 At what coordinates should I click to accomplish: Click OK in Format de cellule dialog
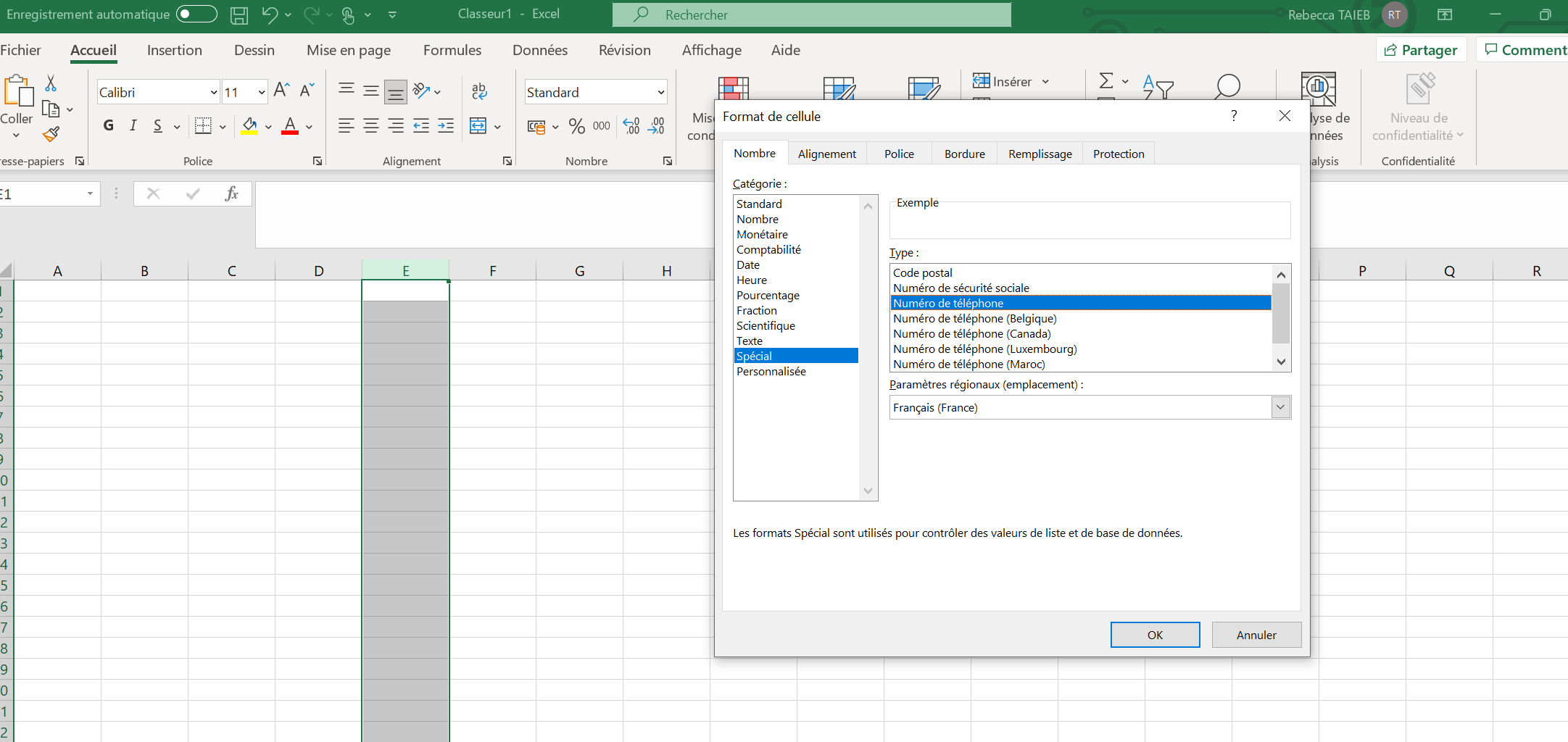pos(1155,635)
